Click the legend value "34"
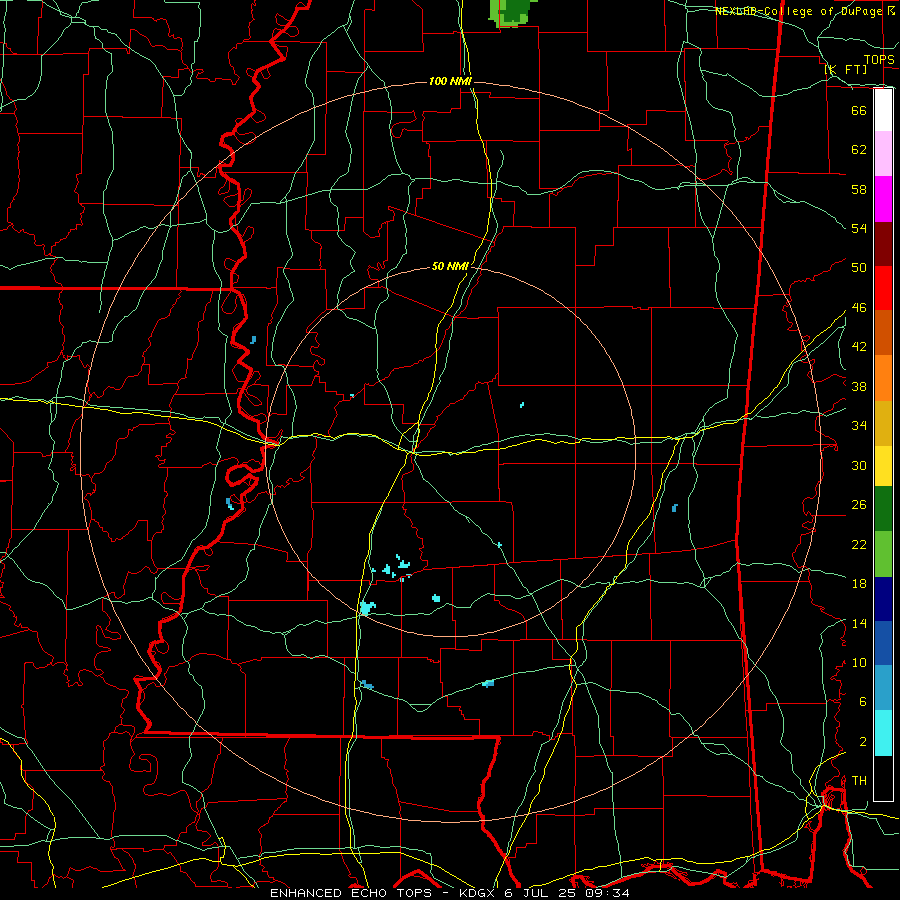Screen dimensions: 900x900 pyautogui.click(x=859, y=426)
